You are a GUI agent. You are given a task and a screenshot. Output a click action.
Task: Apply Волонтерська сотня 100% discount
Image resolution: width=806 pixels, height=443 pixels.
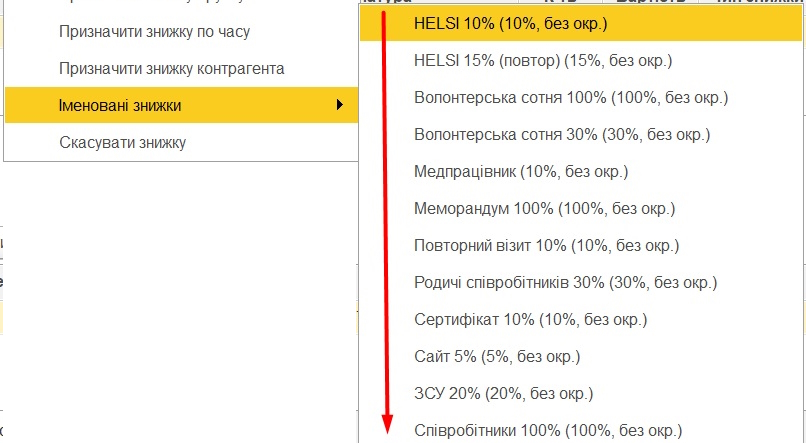(570, 98)
